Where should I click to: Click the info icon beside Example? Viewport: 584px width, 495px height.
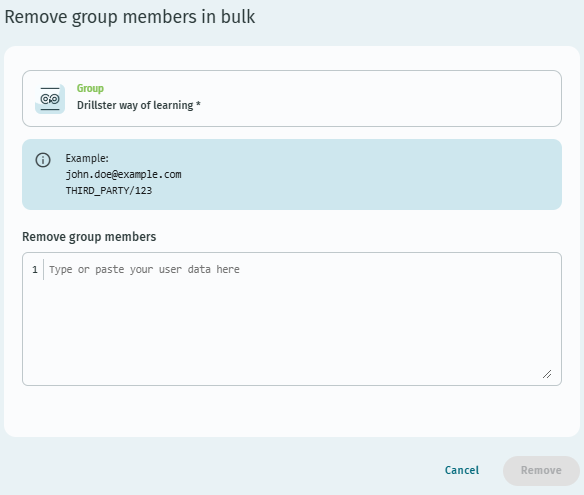coord(43,160)
